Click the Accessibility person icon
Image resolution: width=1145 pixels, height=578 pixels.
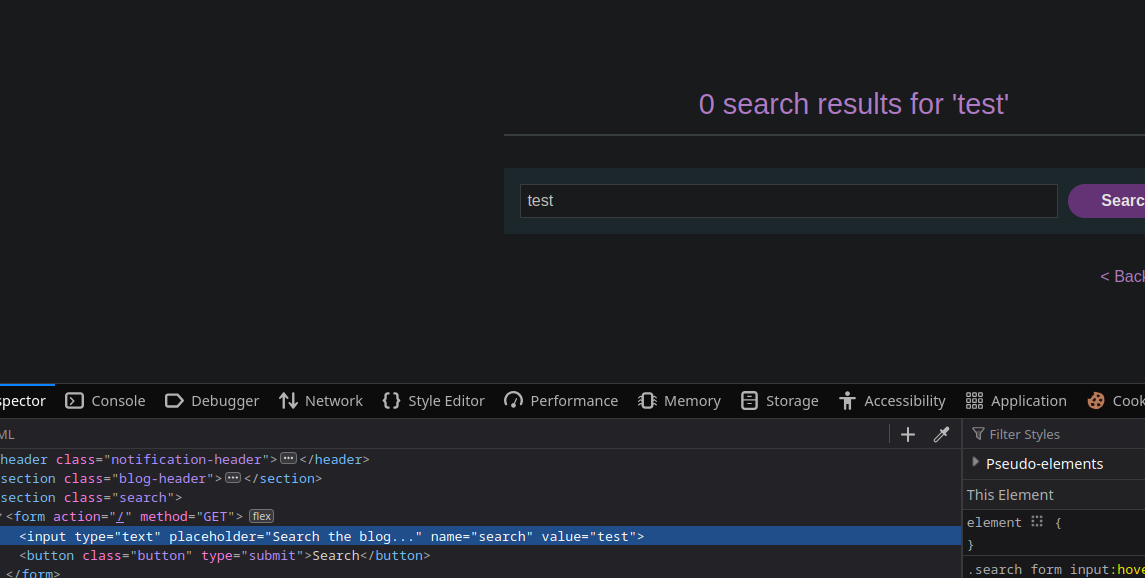click(x=848, y=401)
